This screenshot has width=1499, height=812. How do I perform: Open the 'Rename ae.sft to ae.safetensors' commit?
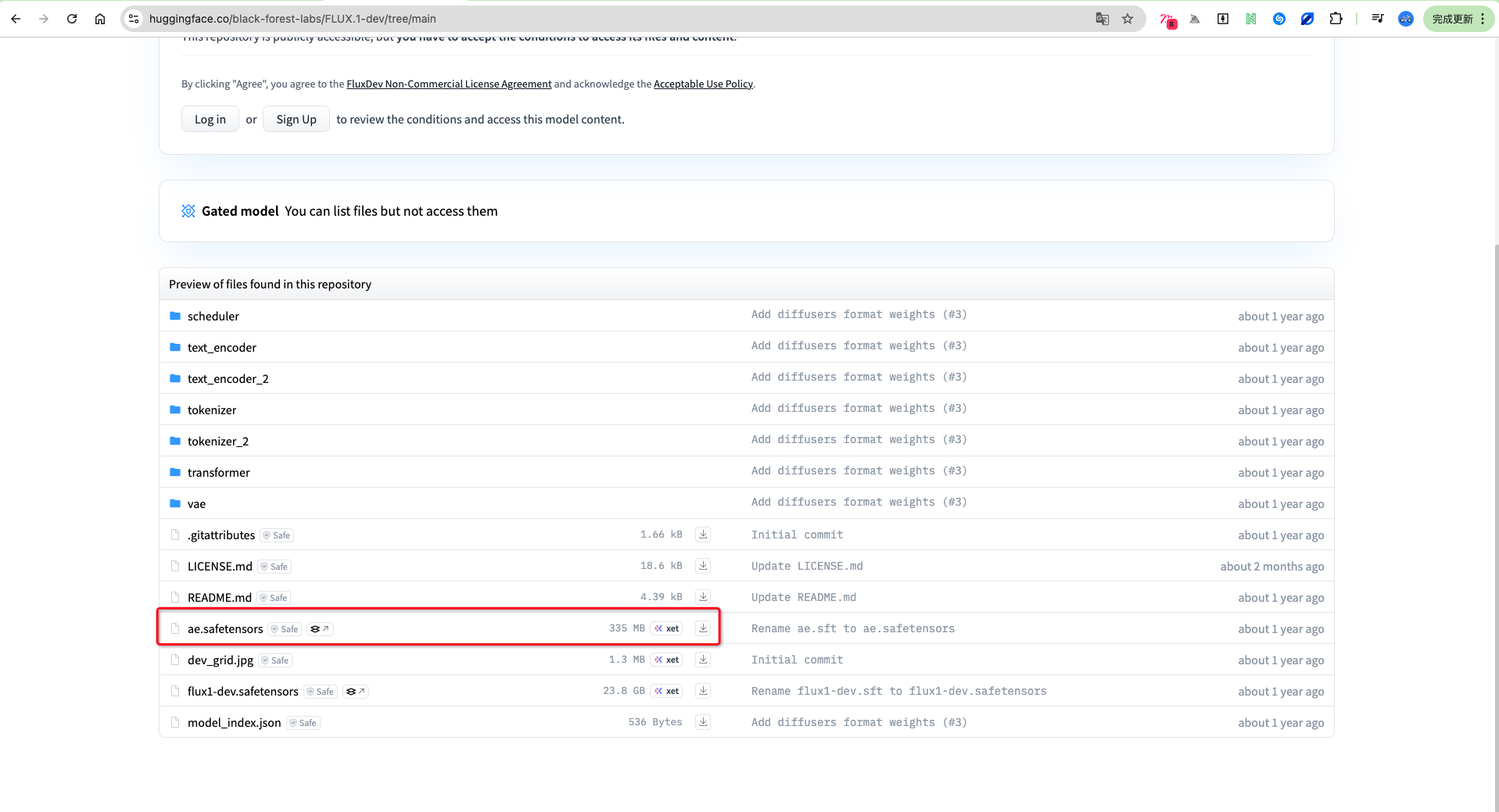(x=853, y=628)
